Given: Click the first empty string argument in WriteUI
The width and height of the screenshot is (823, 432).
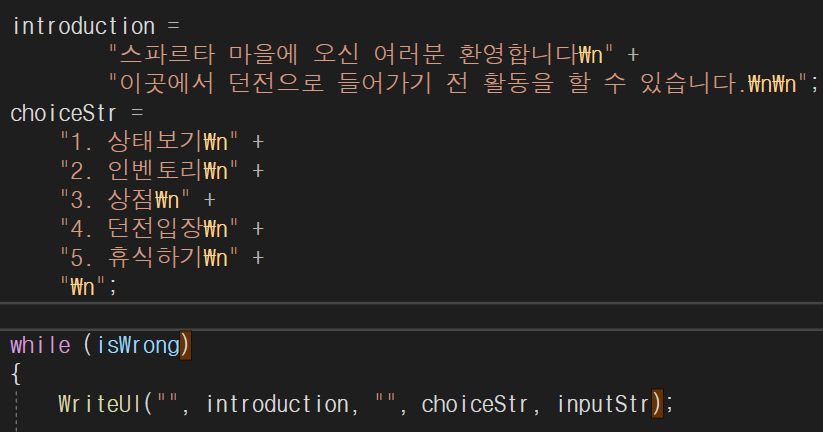Looking at the screenshot, I should tap(167, 400).
